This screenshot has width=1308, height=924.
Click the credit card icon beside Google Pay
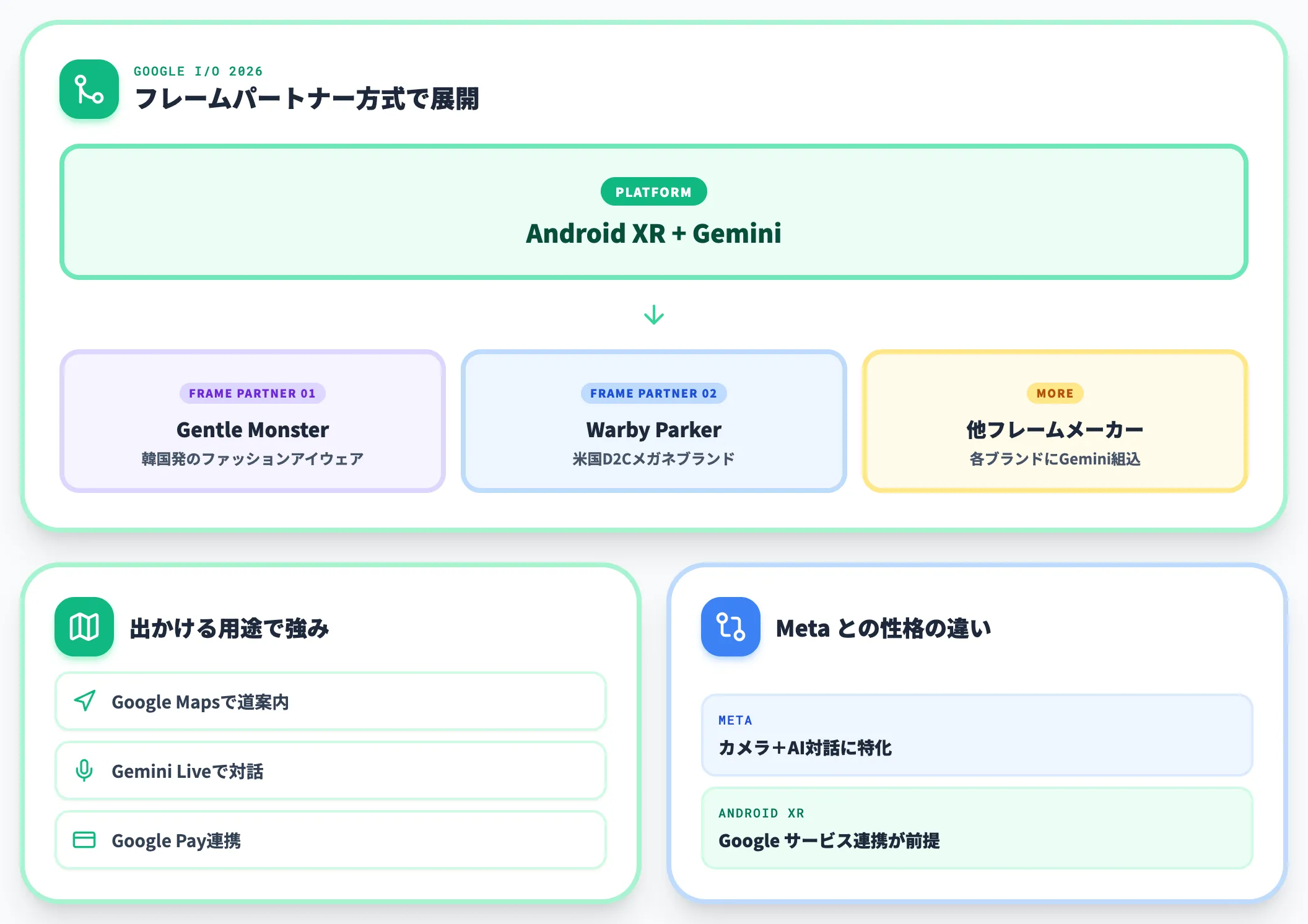(84, 840)
